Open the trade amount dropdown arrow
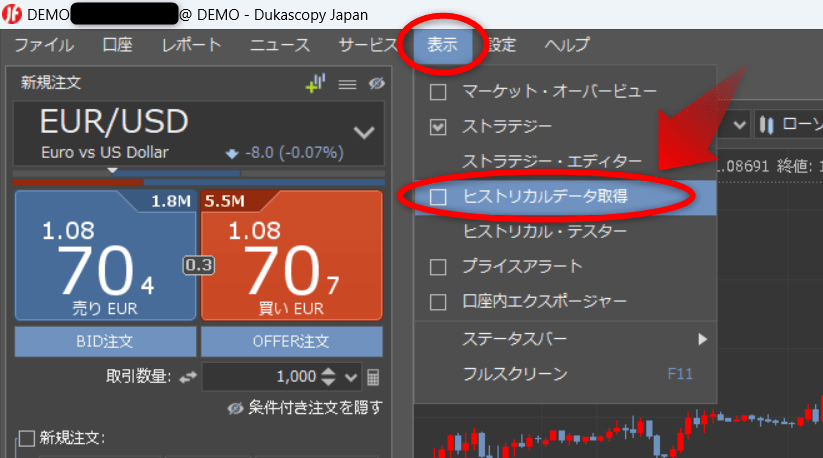The image size is (823, 458). click(351, 377)
